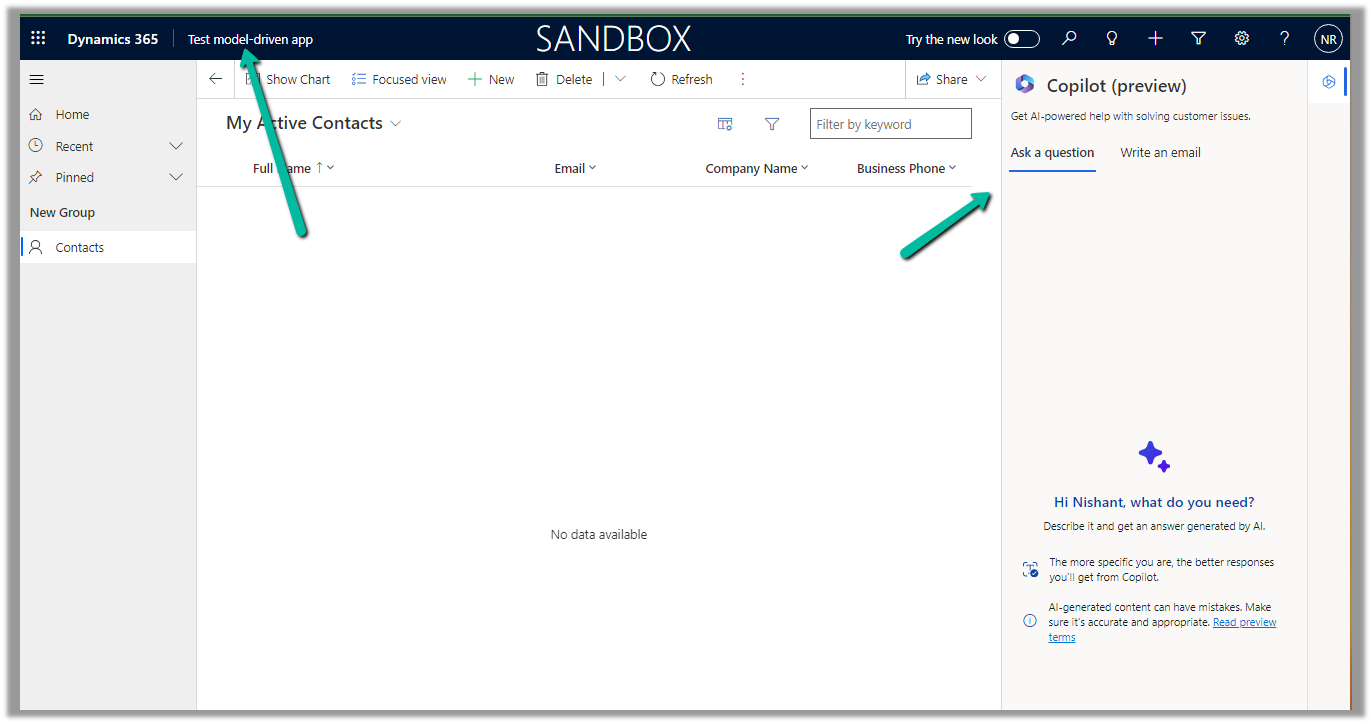Click the plus quick create icon
The height and width of the screenshot is (724, 1372).
pyautogui.click(x=1155, y=39)
